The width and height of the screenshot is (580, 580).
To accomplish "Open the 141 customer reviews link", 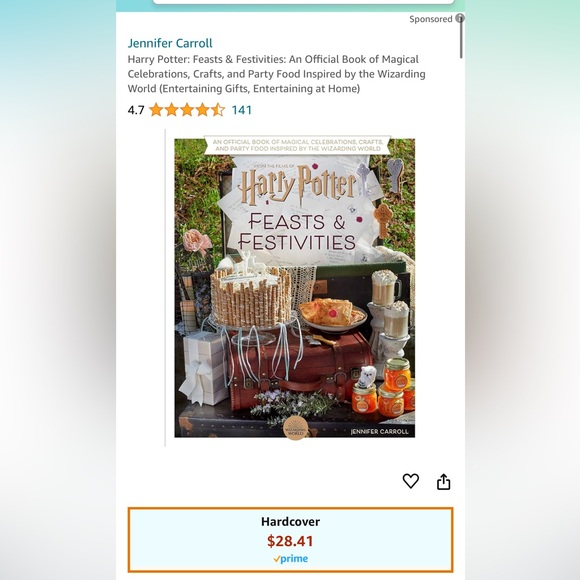I will pos(242,110).
